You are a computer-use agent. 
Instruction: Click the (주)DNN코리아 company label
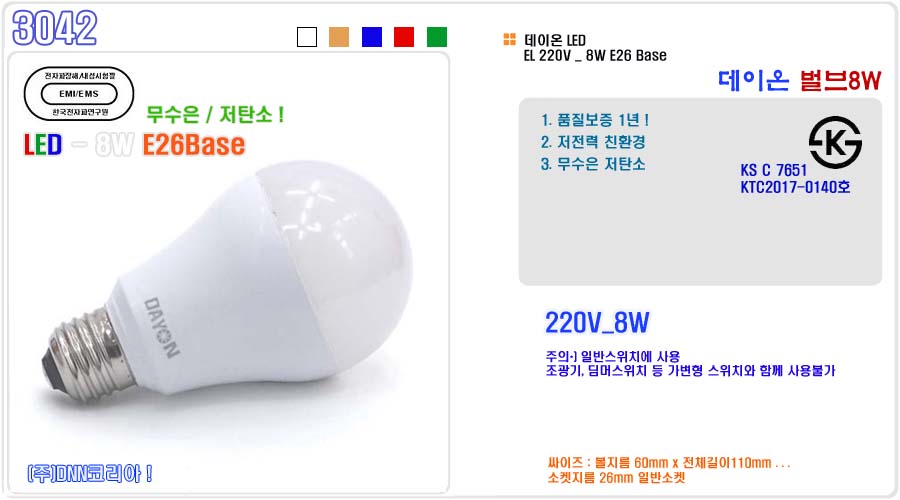[x=90, y=474]
